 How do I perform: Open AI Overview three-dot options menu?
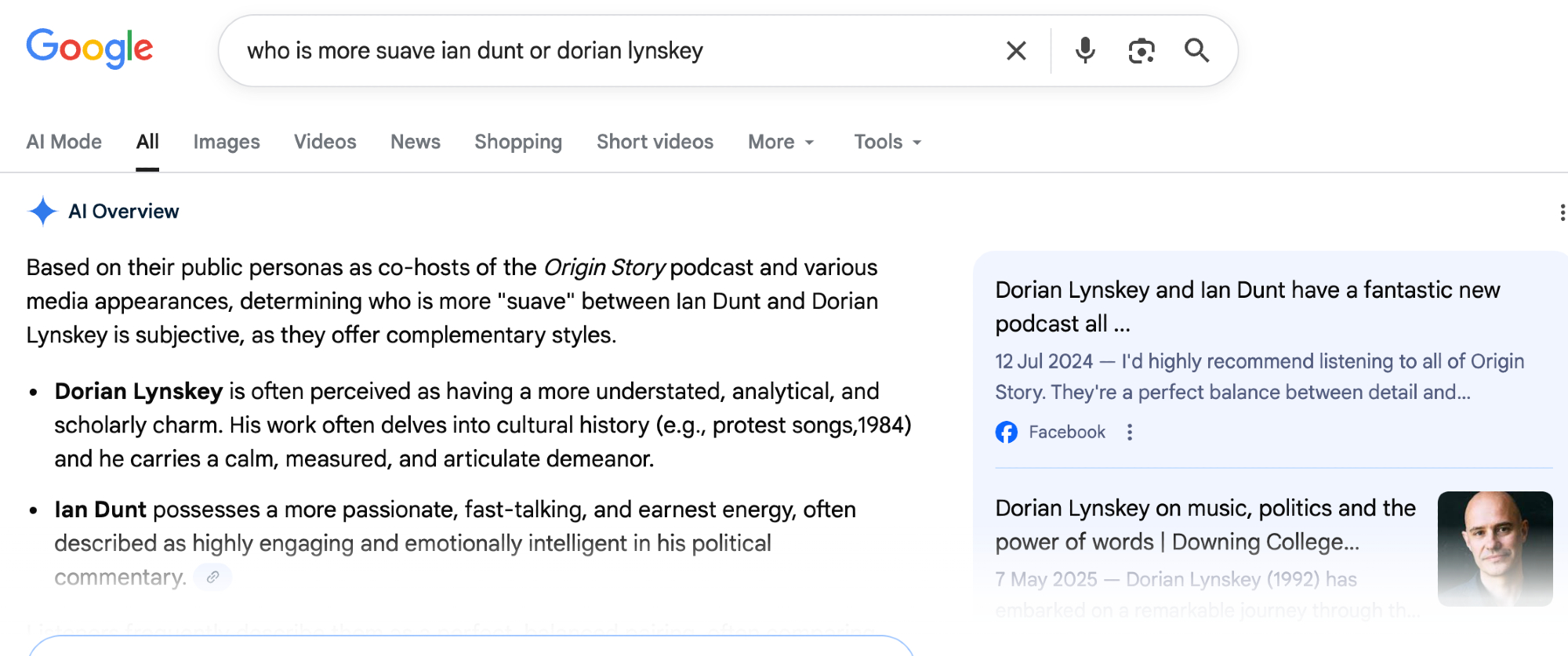(1562, 212)
